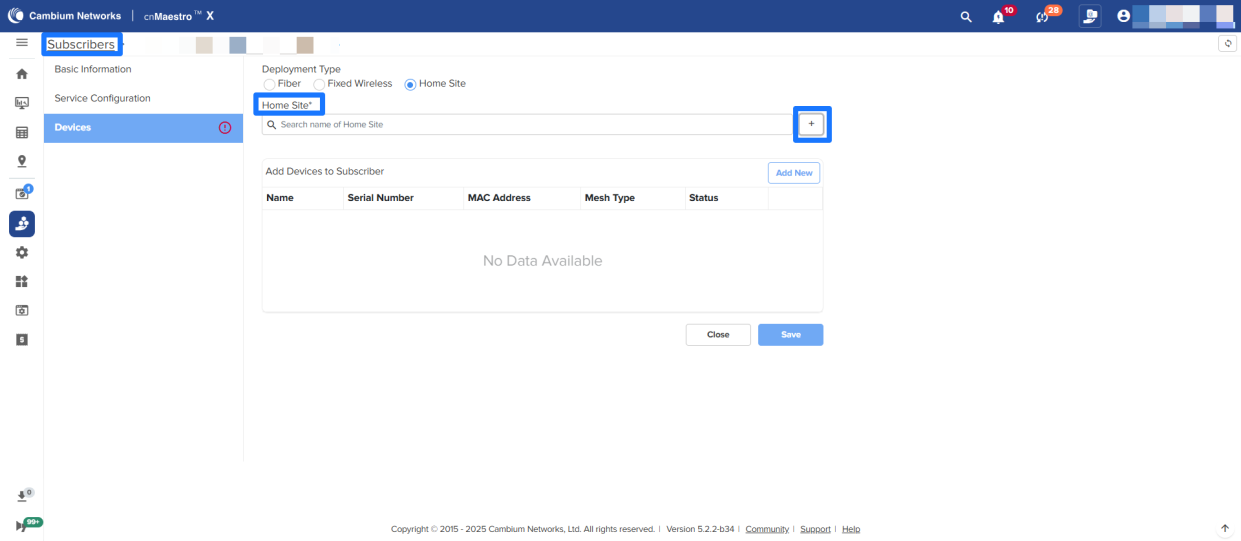Click the search magnifier in top bar
Screen dimensions: 1241x541
(x=965, y=17)
